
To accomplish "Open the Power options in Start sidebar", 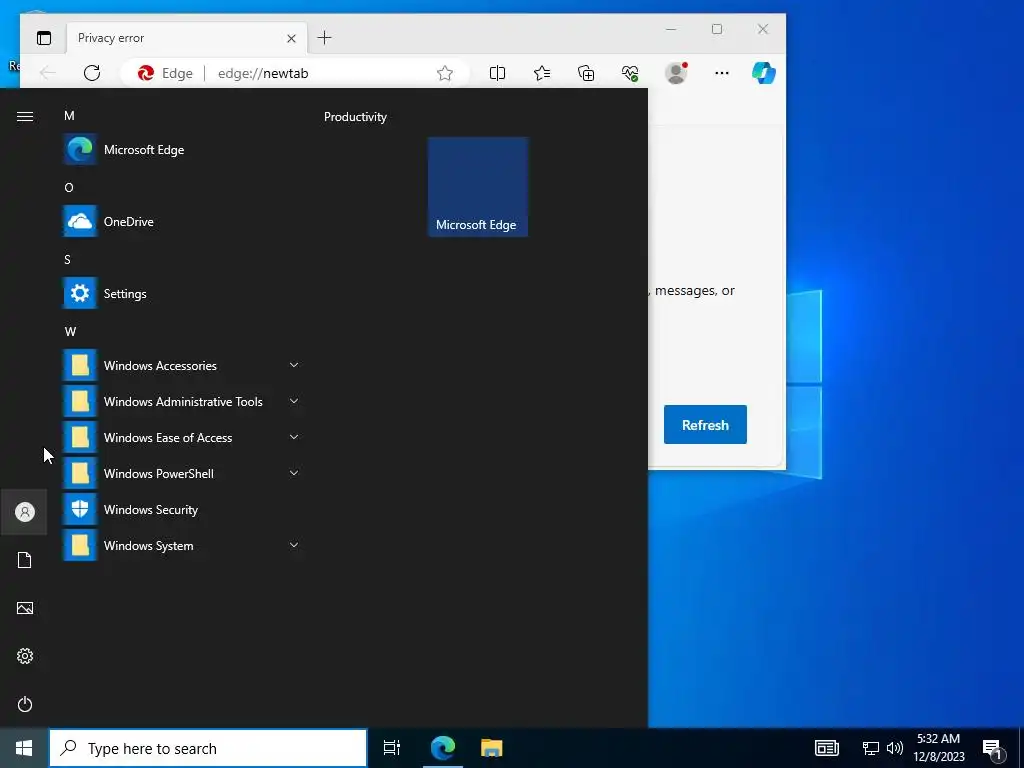I will click(24, 704).
